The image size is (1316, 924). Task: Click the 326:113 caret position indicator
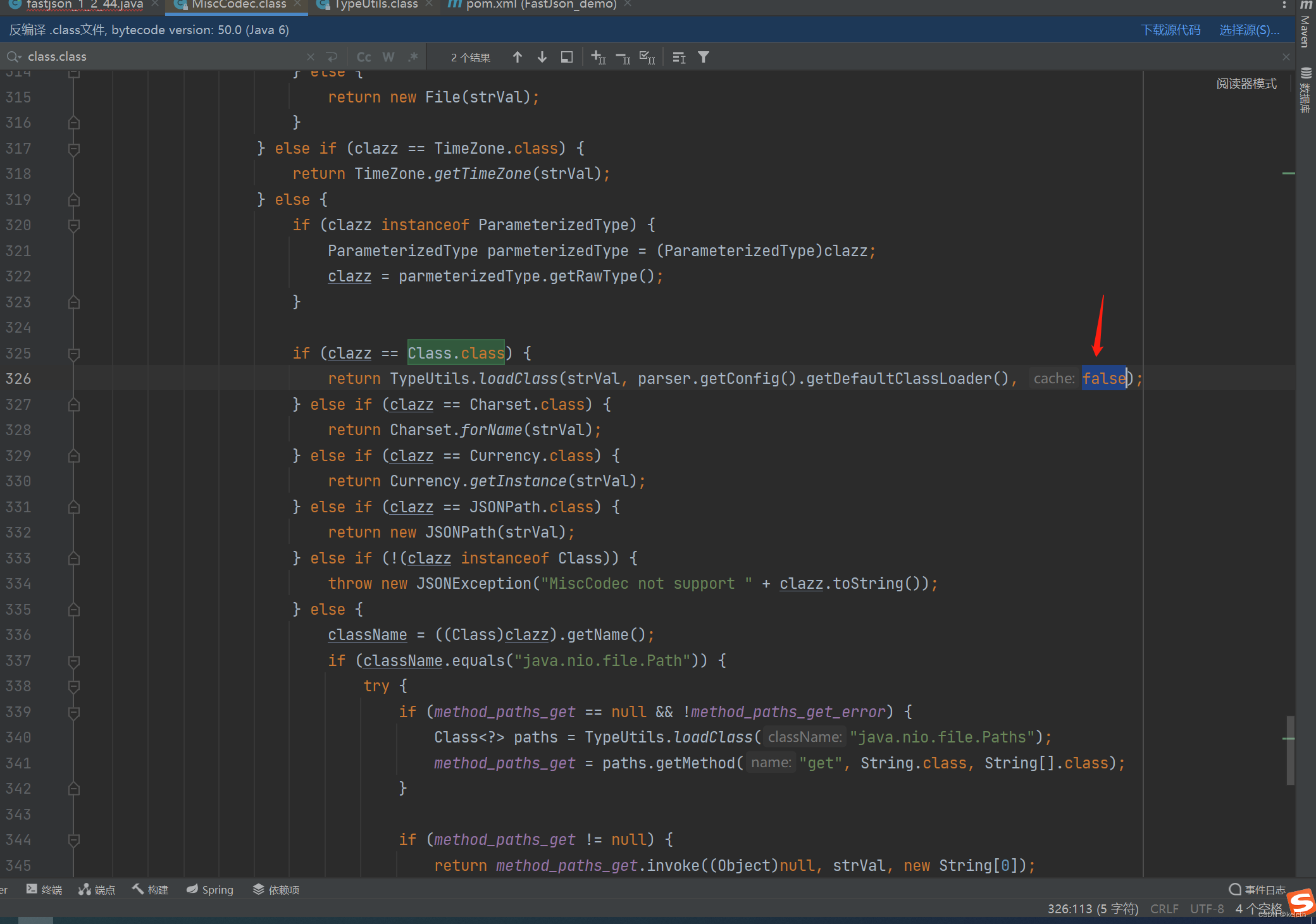pyautogui.click(x=1093, y=909)
